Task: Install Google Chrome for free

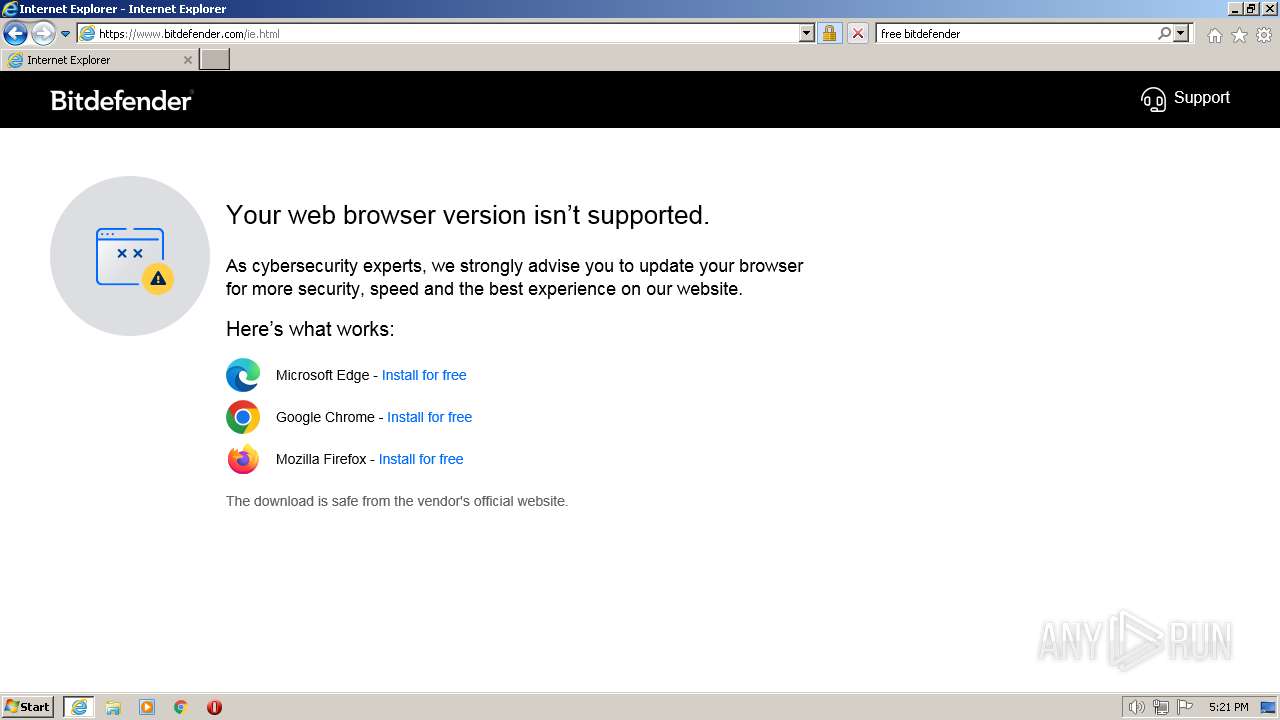Action: [x=429, y=417]
